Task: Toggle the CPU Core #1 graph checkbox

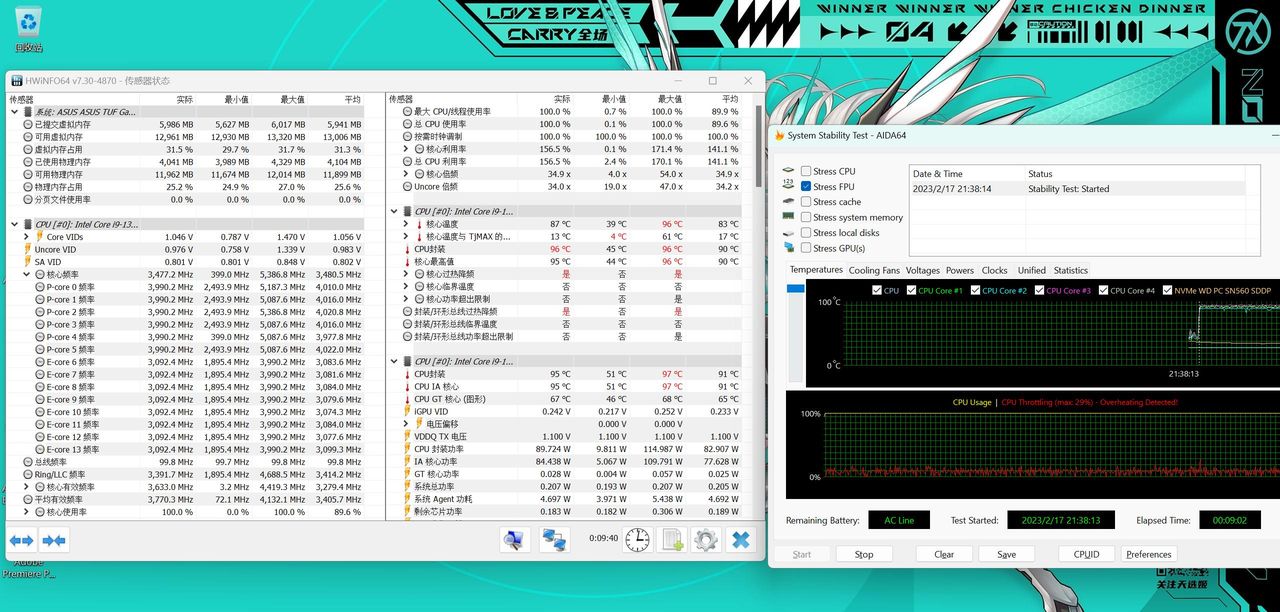Action: point(911,291)
